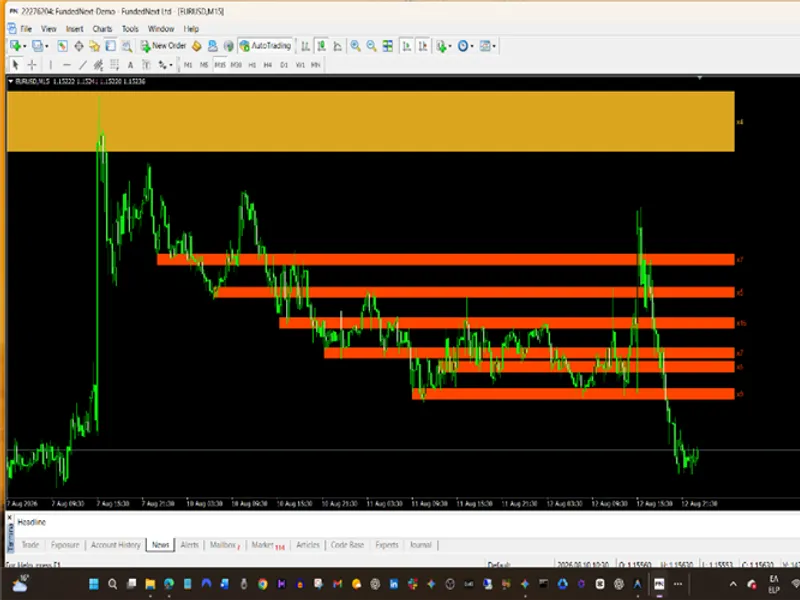Show hidden system tray icons chevron
Screen dimensions: 800x600
733,584
